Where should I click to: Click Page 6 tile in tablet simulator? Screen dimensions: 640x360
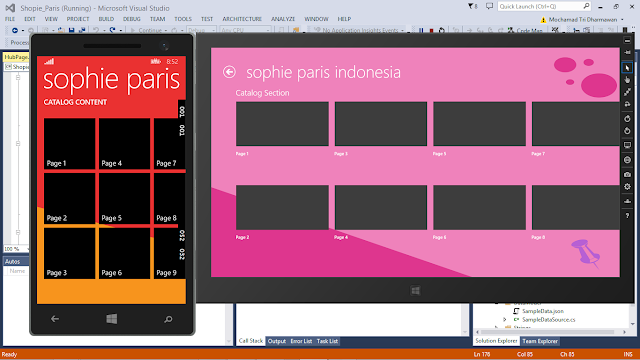point(479,207)
